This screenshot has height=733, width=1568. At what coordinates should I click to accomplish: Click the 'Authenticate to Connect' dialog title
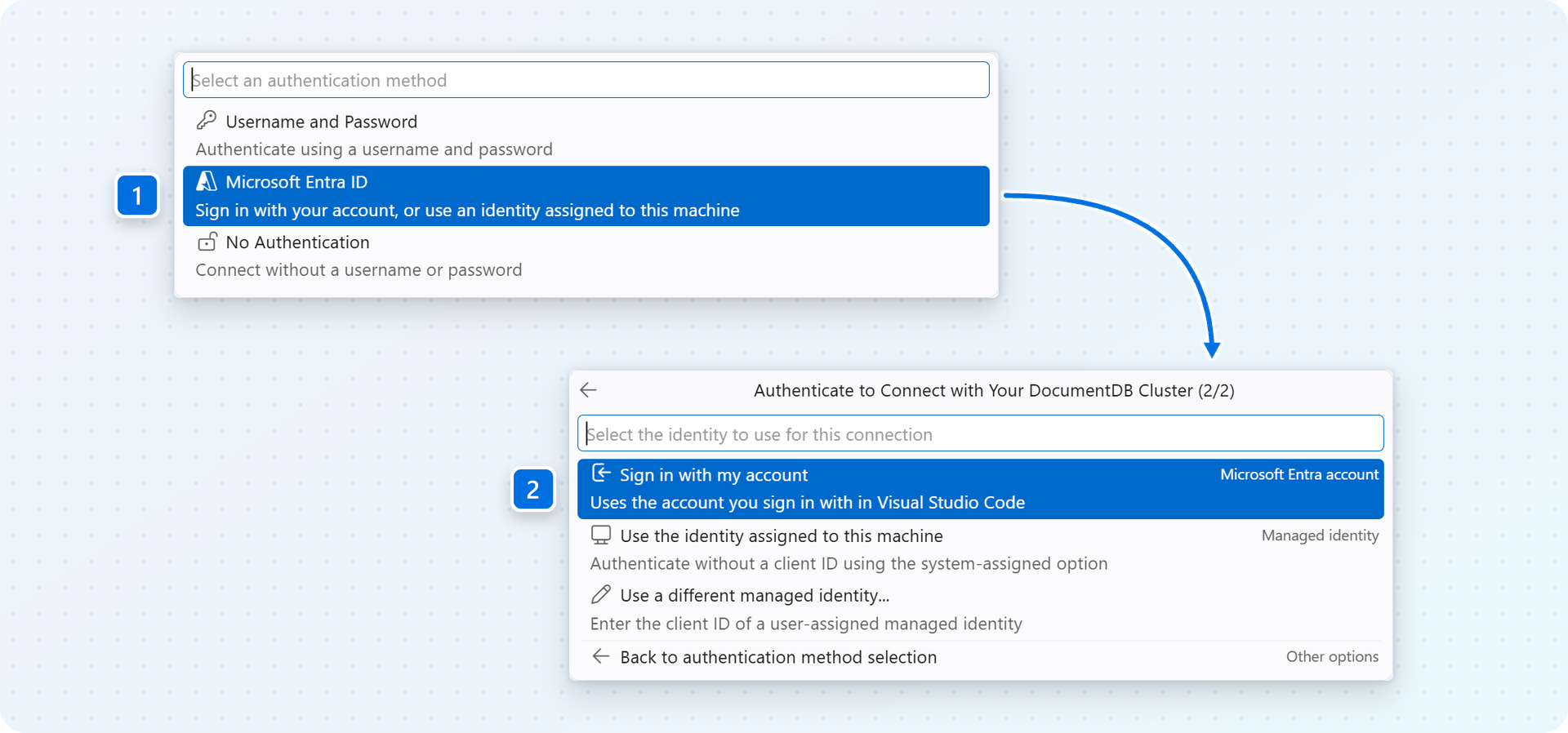(994, 390)
